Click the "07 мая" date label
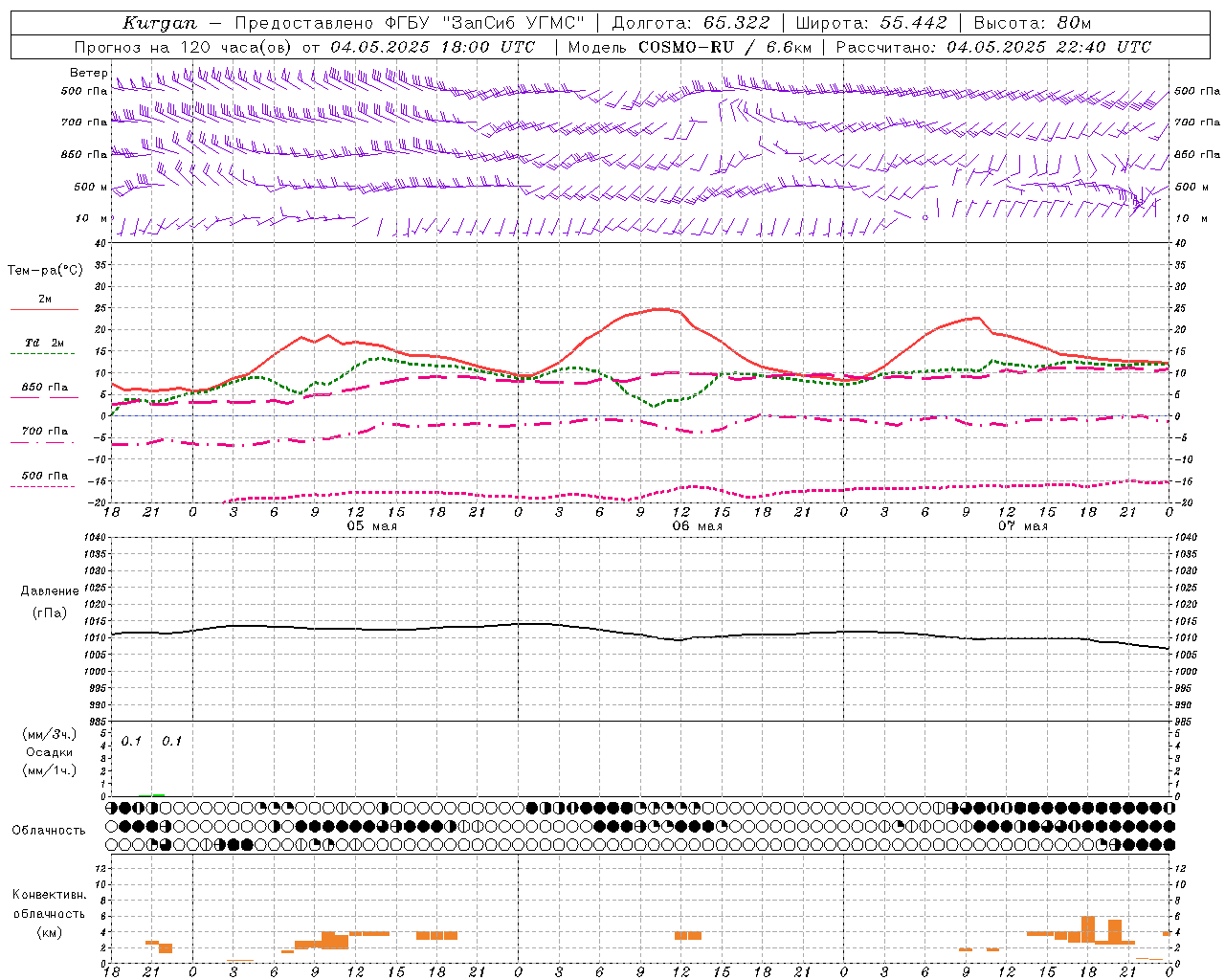Viewport: 1225px width, 980px height. click(x=1022, y=526)
